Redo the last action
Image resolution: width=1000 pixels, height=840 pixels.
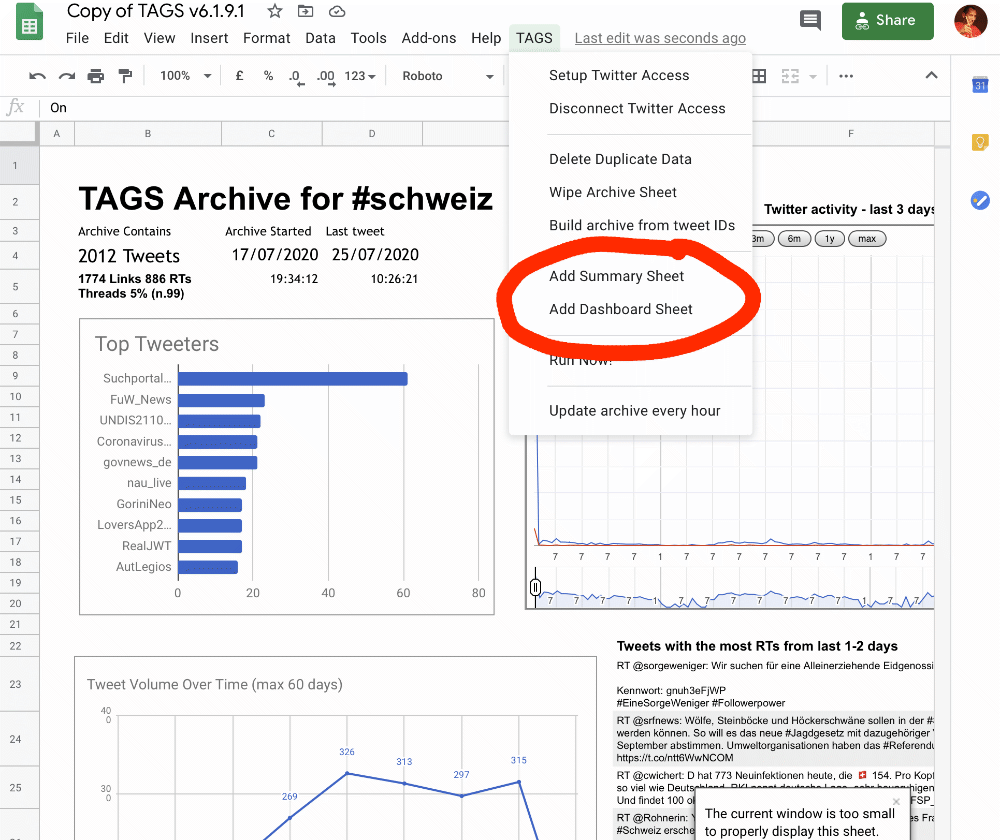click(x=66, y=77)
